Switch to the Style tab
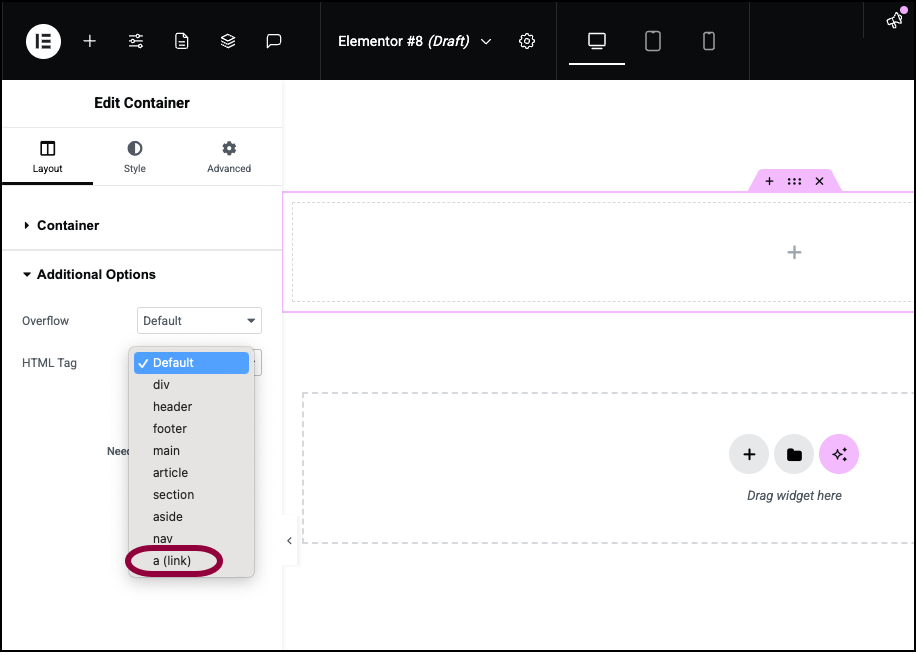Viewport: 916px width, 655px height. click(x=134, y=157)
